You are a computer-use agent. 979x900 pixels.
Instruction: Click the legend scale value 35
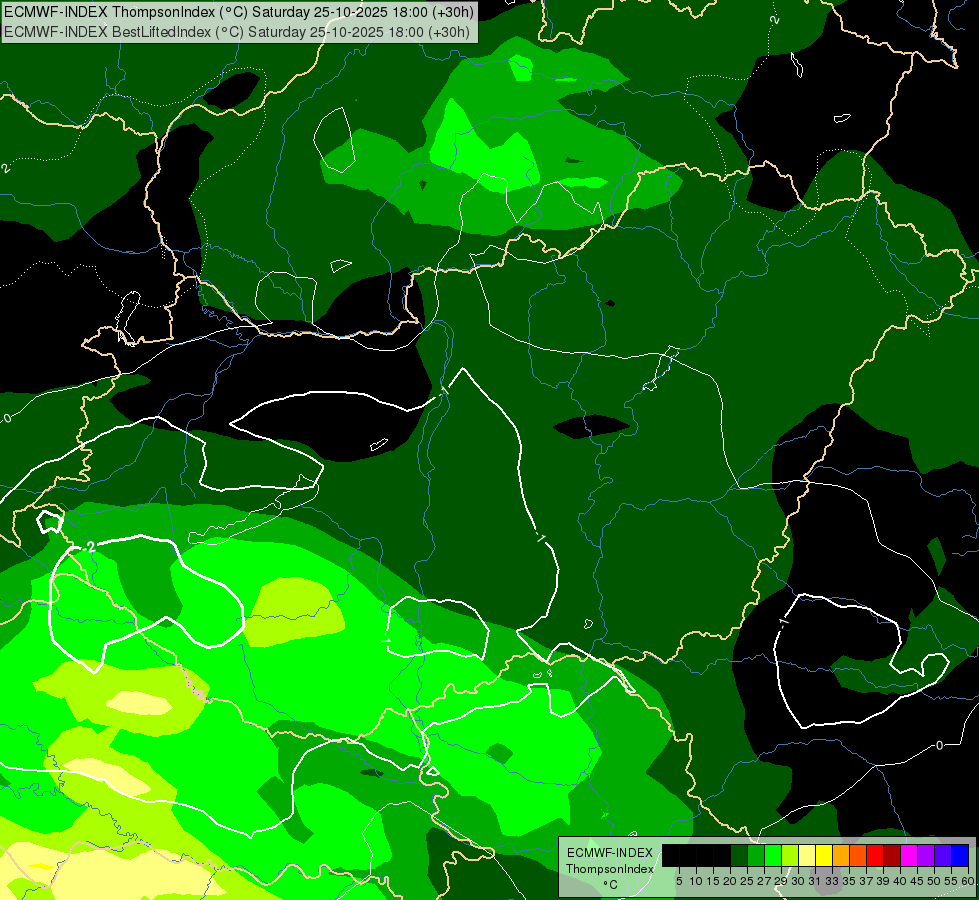tap(850, 881)
